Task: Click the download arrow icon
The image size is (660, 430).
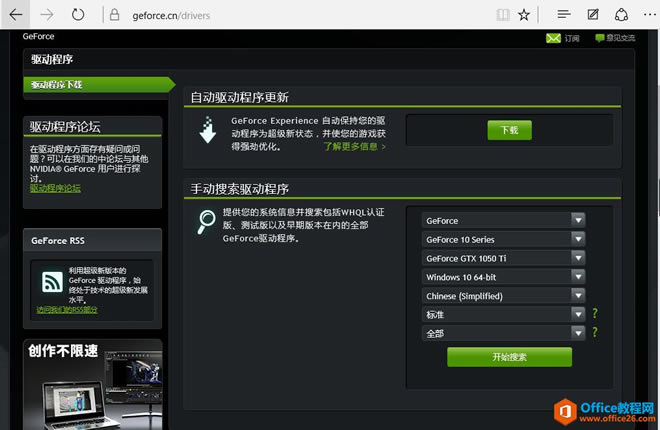Action: pos(208,130)
